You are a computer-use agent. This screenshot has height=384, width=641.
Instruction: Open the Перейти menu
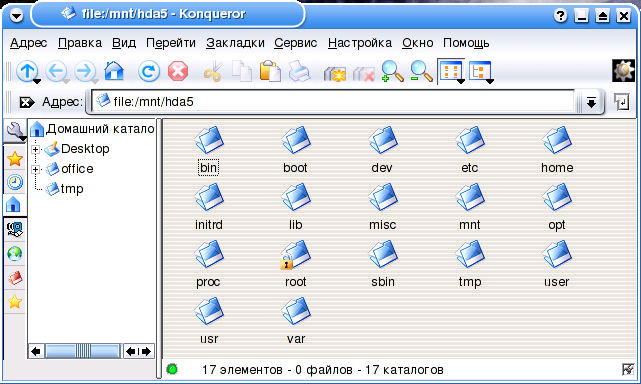(171, 43)
